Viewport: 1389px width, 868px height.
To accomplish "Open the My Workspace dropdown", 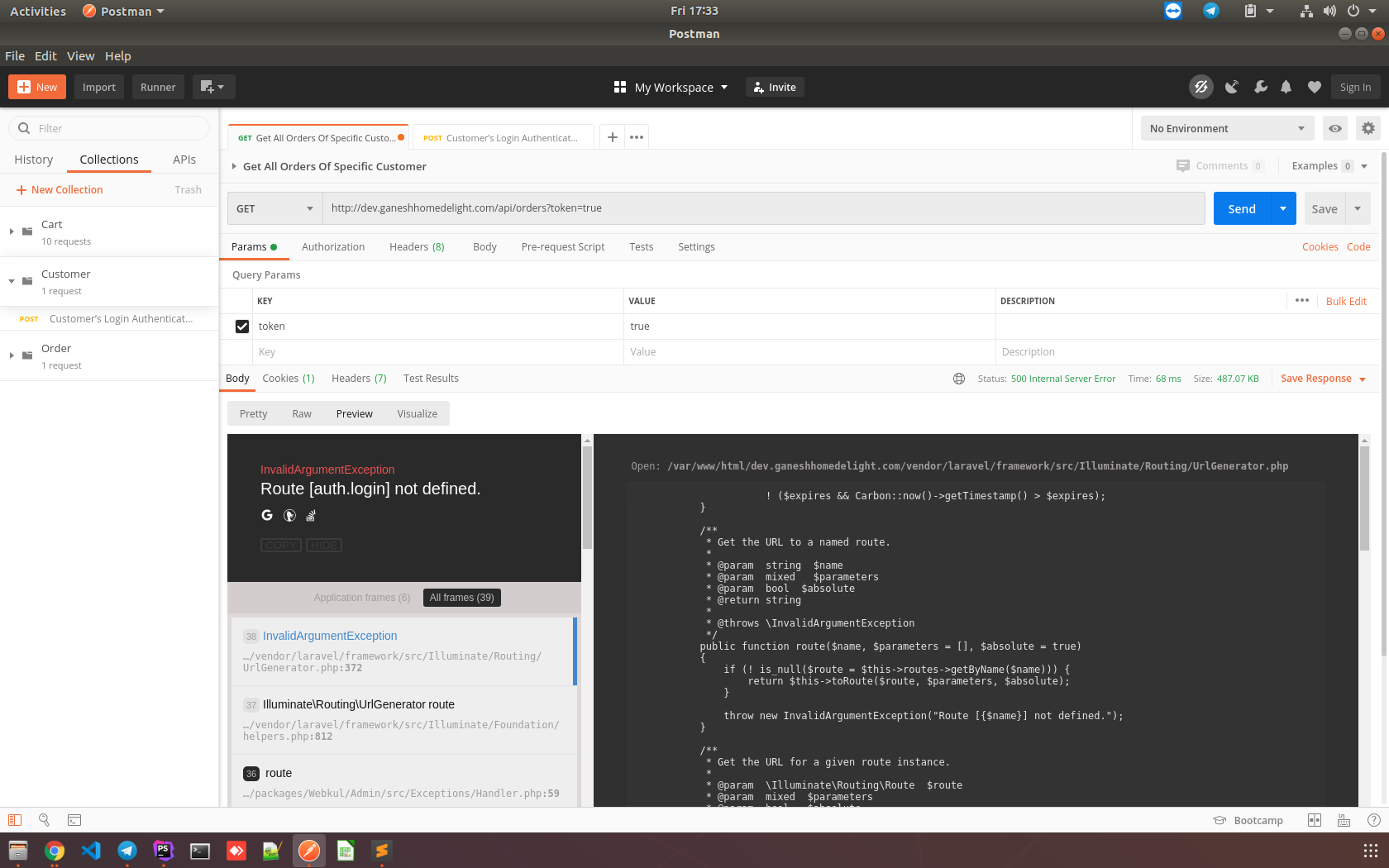I will point(671,87).
